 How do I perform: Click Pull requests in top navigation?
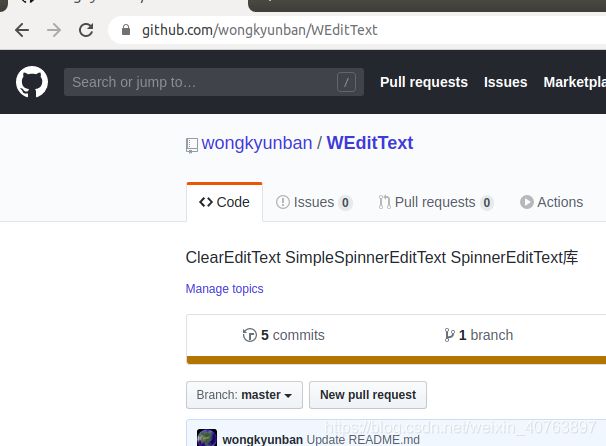(424, 82)
